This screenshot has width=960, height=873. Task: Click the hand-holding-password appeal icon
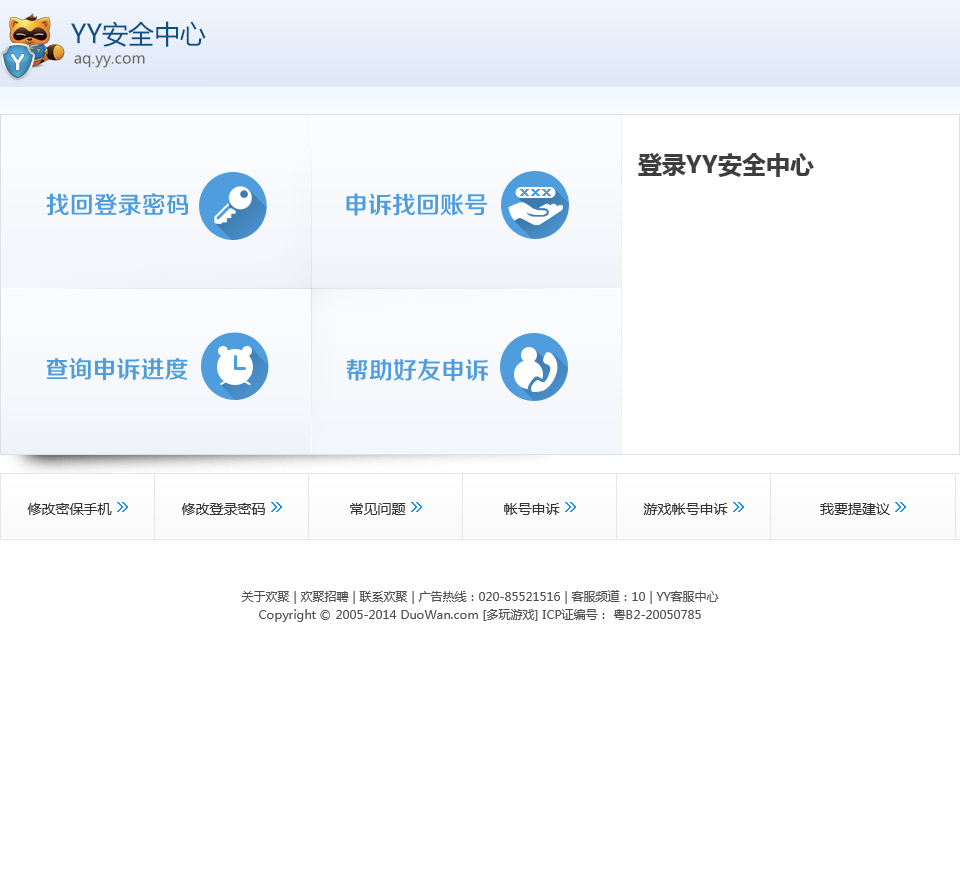pyautogui.click(x=534, y=205)
